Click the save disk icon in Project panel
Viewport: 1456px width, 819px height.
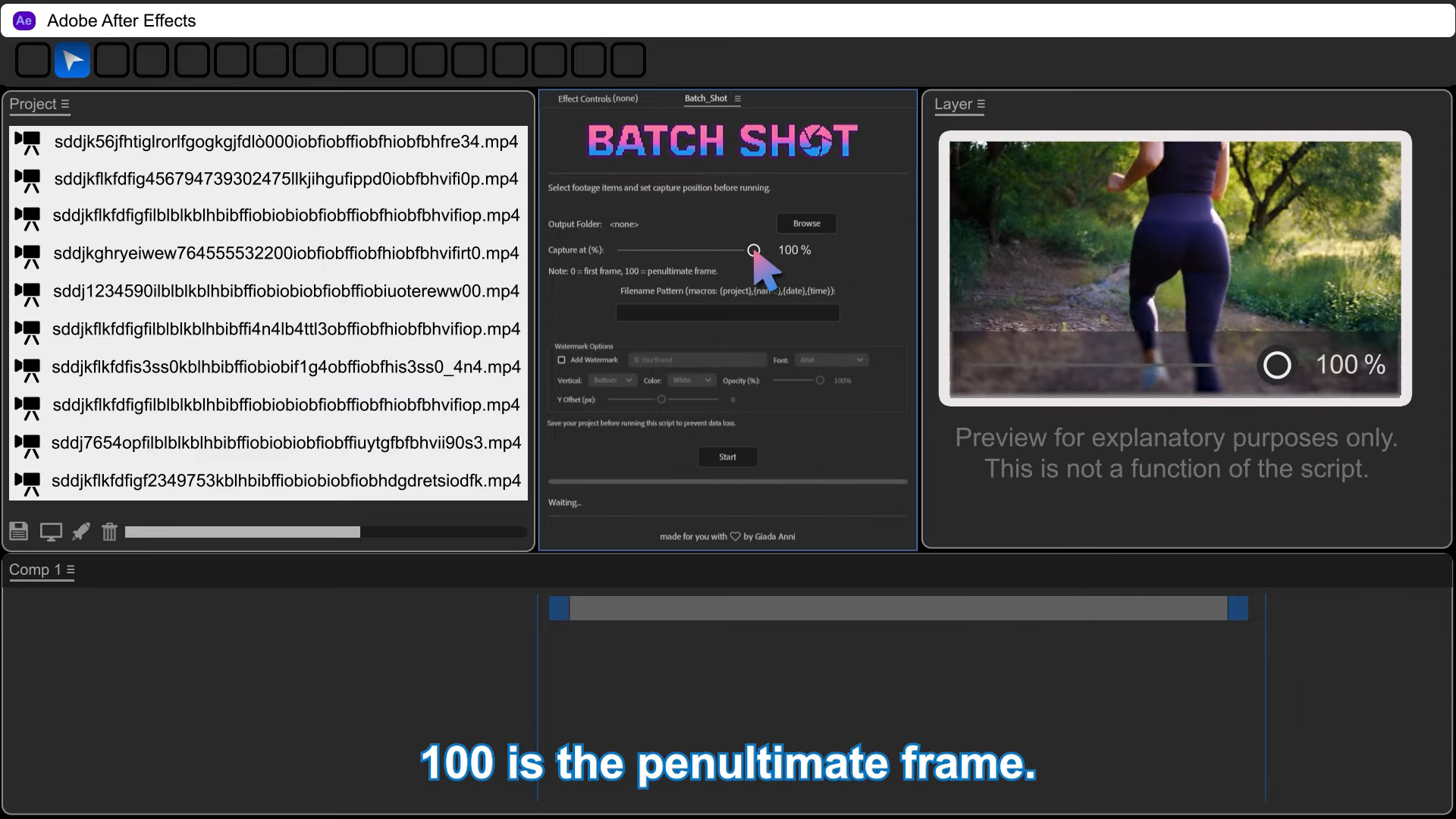(19, 532)
